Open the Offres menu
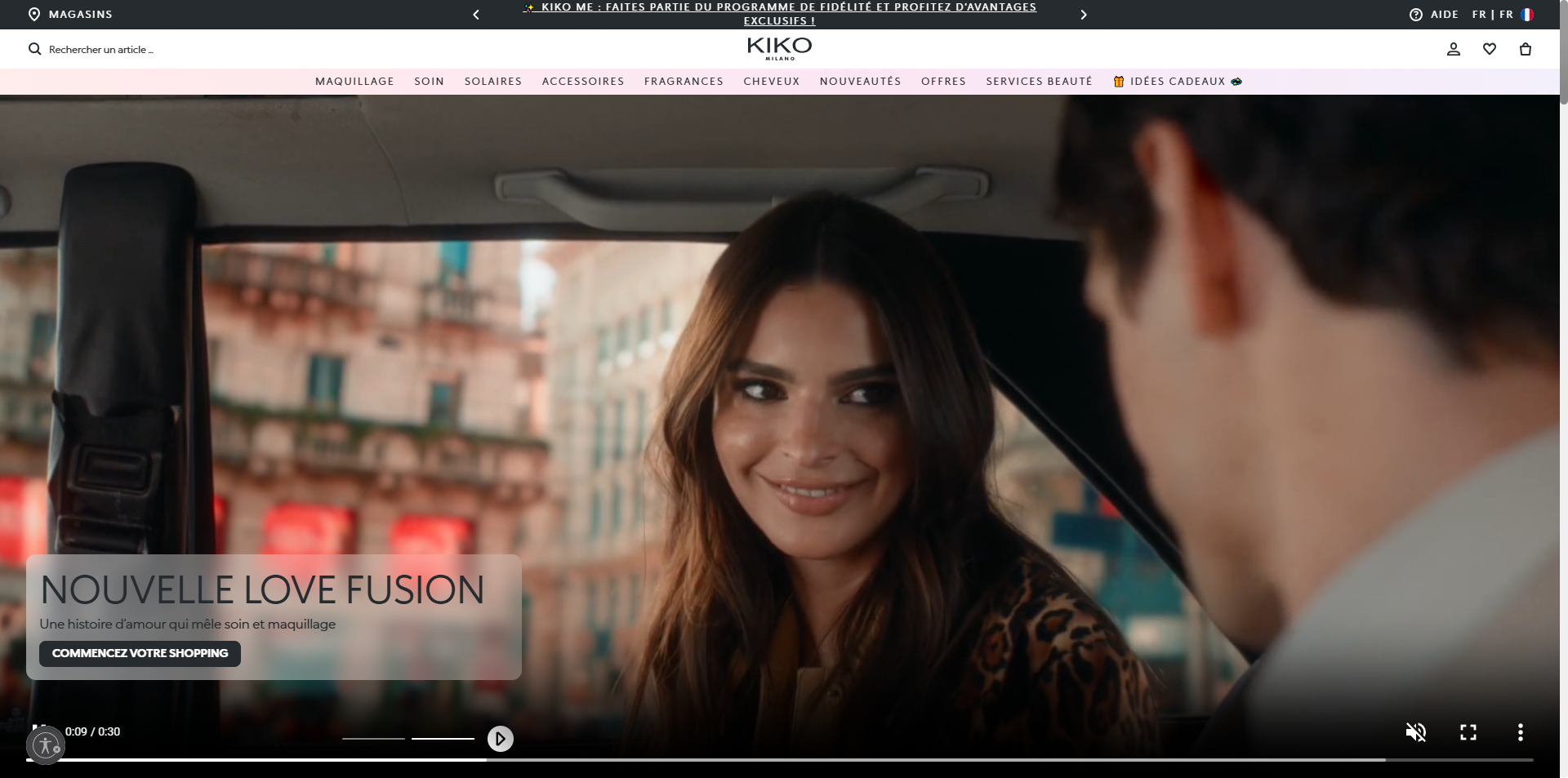This screenshot has height=778, width=1568. (x=943, y=82)
